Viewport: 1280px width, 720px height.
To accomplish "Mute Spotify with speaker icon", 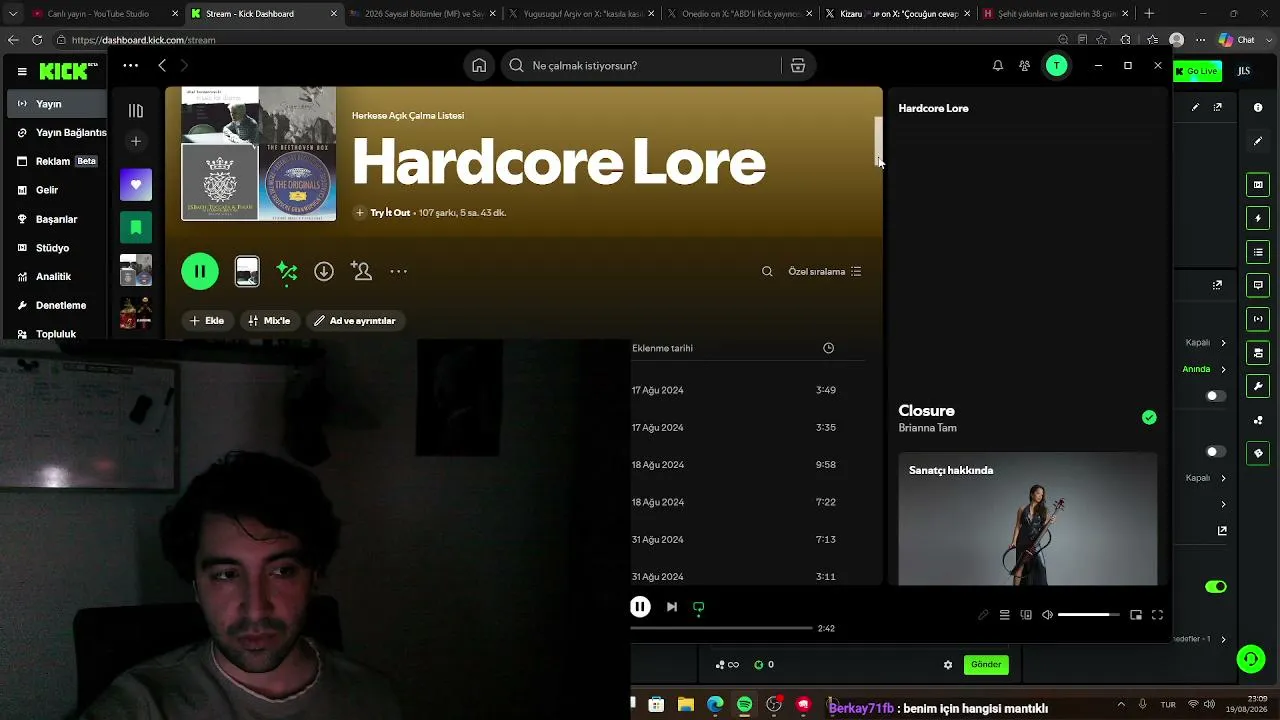I will (1047, 615).
